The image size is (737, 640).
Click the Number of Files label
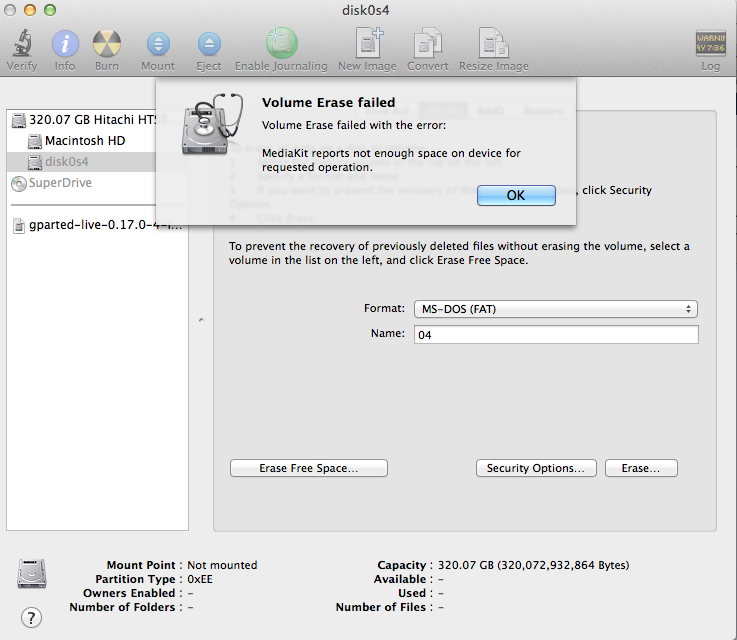[381, 607]
